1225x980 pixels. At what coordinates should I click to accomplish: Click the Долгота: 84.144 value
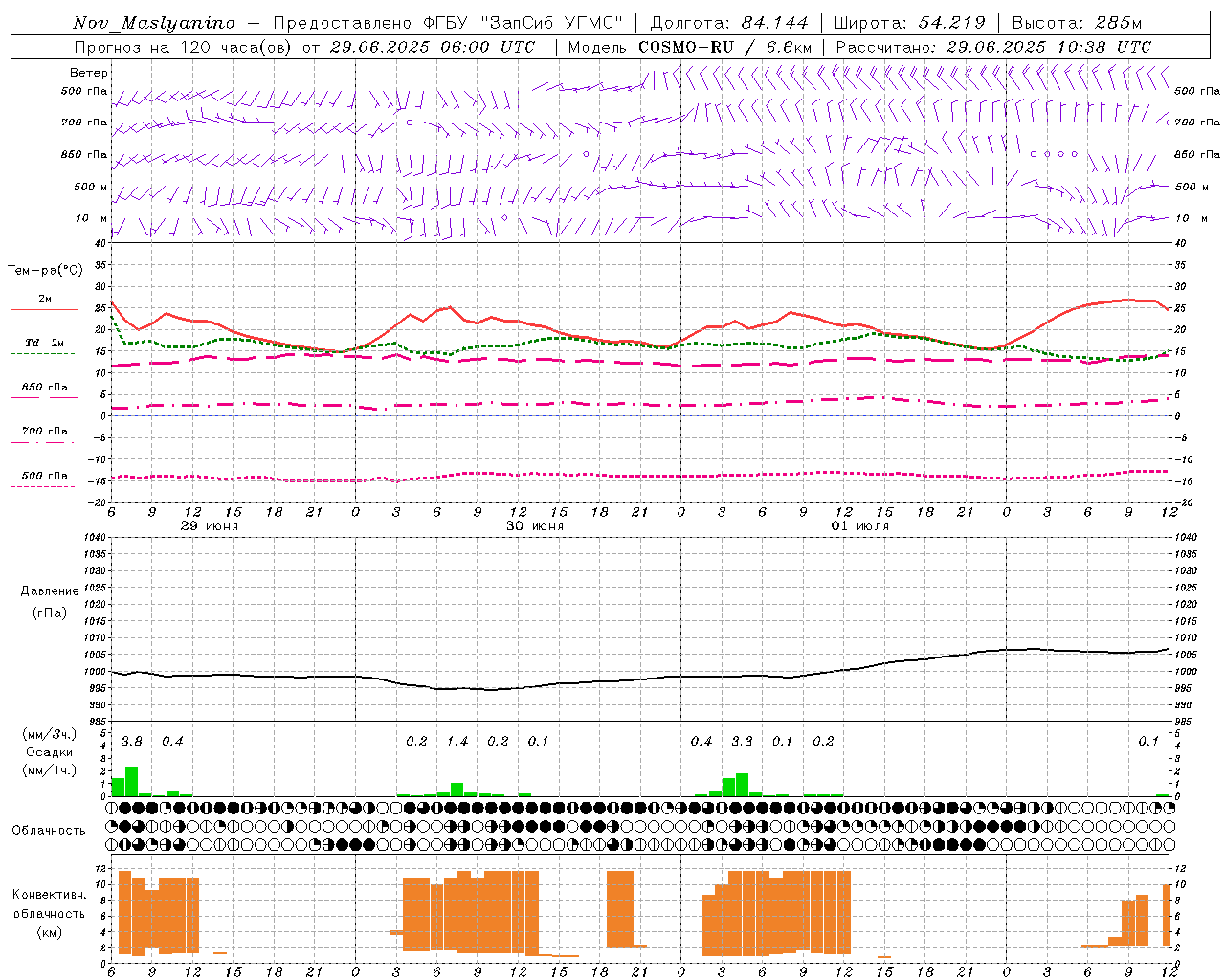click(729, 23)
